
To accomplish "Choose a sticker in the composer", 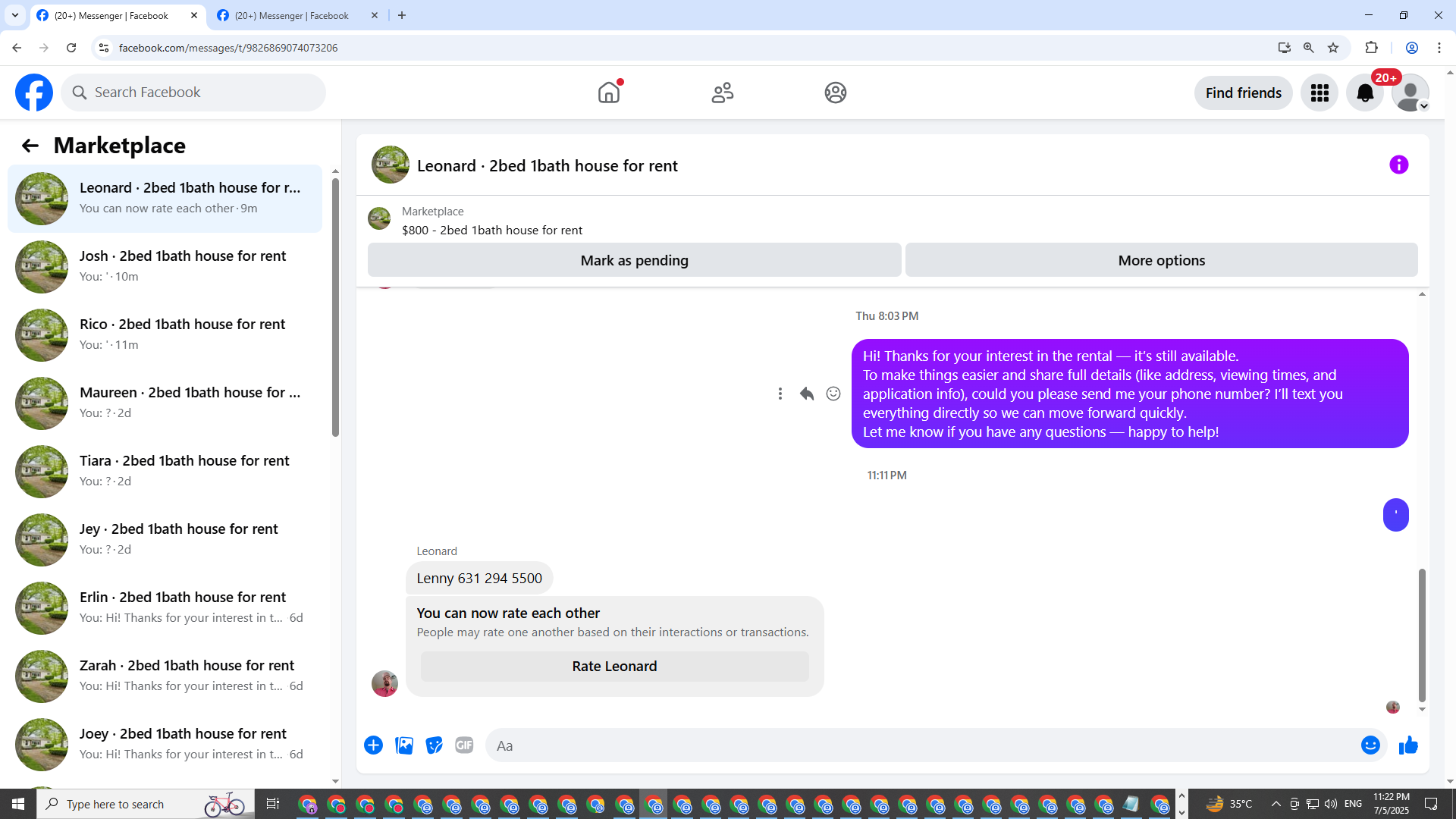I will click(434, 745).
